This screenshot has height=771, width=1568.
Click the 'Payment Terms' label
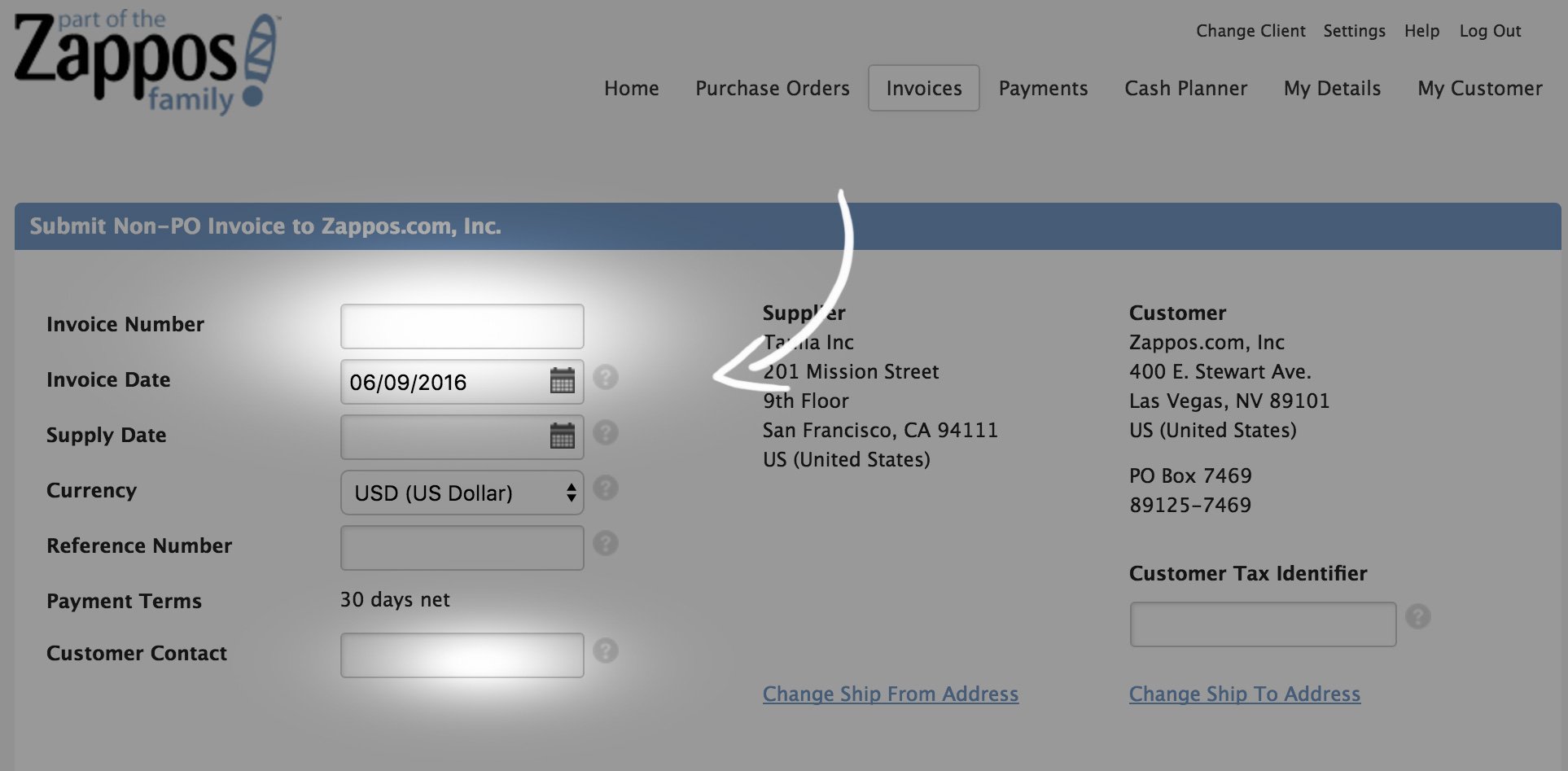click(x=124, y=601)
